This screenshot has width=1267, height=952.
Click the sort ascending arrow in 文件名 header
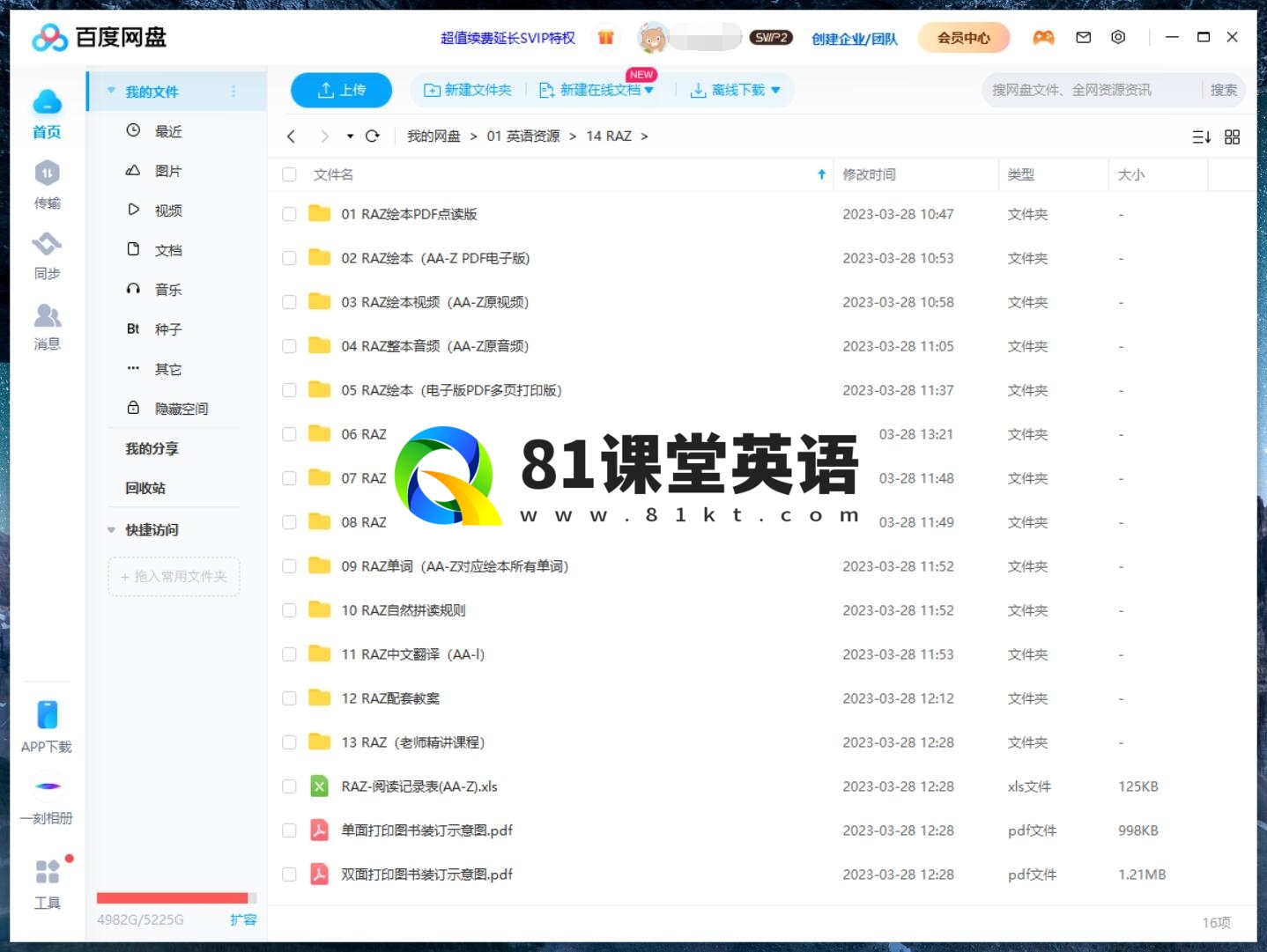(x=821, y=174)
